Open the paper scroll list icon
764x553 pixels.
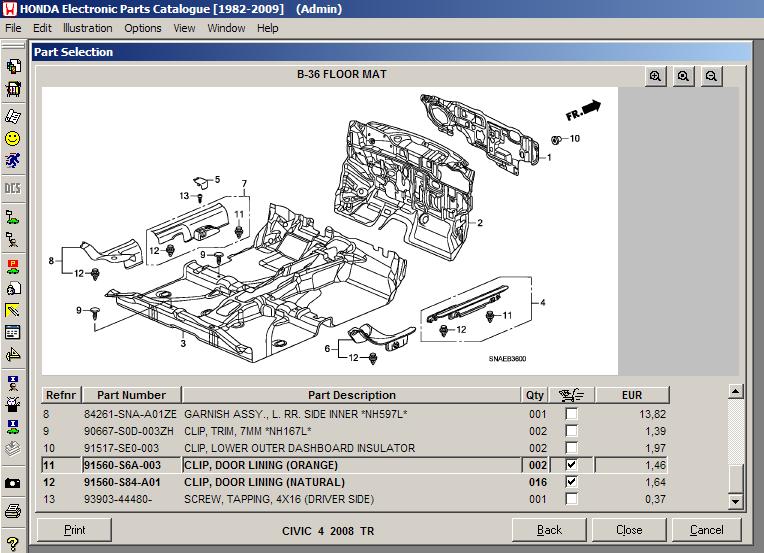click(x=13, y=116)
